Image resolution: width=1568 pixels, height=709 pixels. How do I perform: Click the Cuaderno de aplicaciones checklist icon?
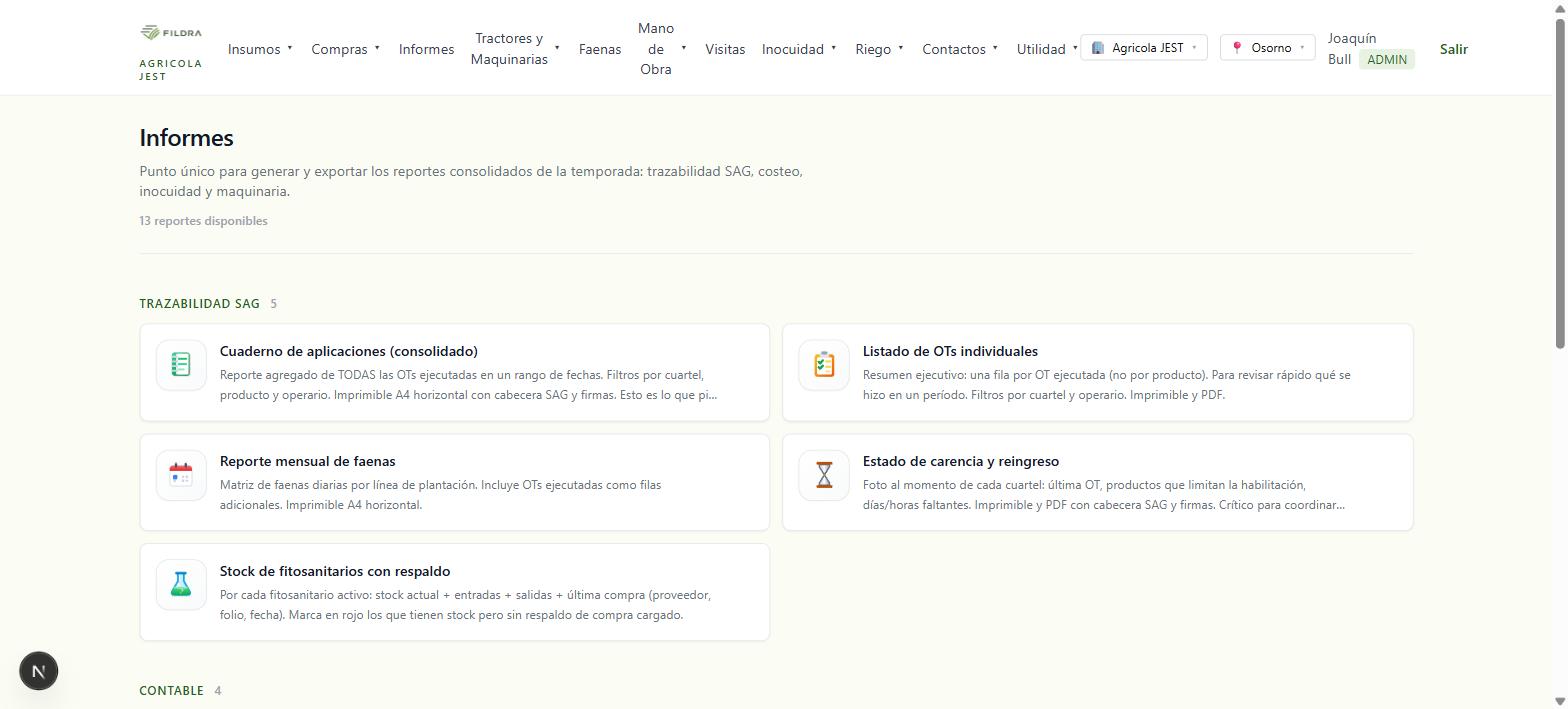point(181,365)
